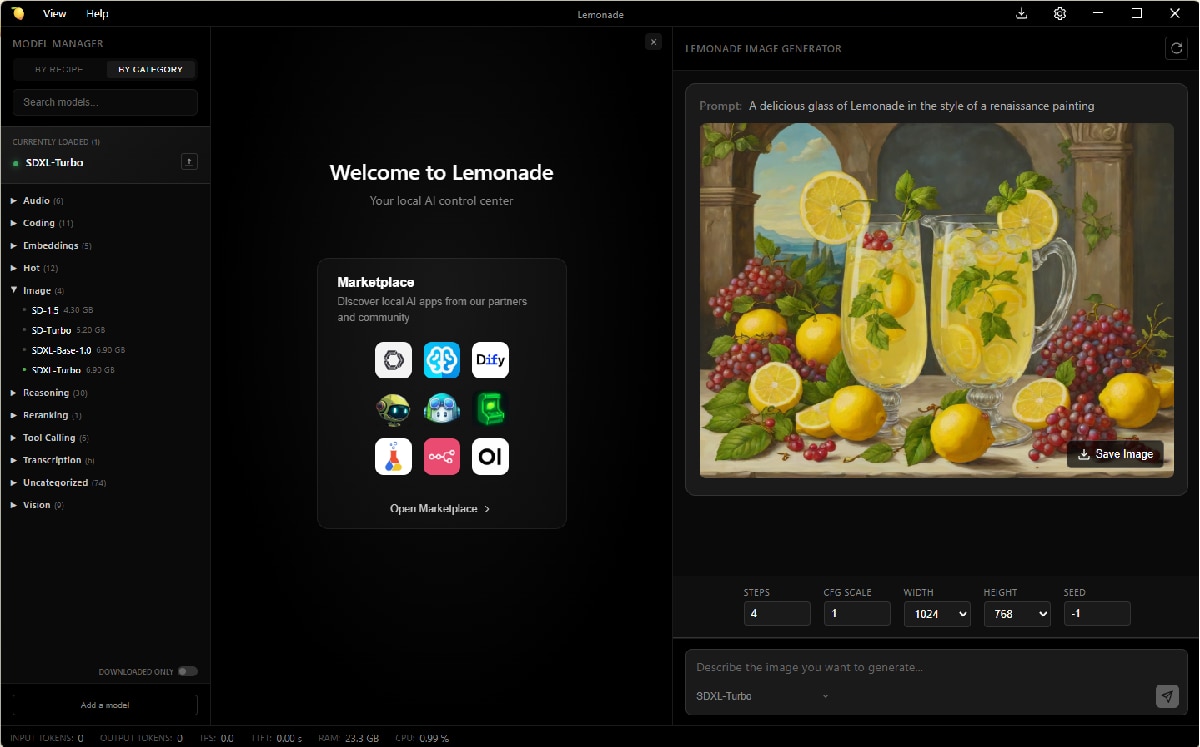The height and width of the screenshot is (747, 1200).
Task: Eject the loaded SDXL-Turbo model
Action: [189, 161]
